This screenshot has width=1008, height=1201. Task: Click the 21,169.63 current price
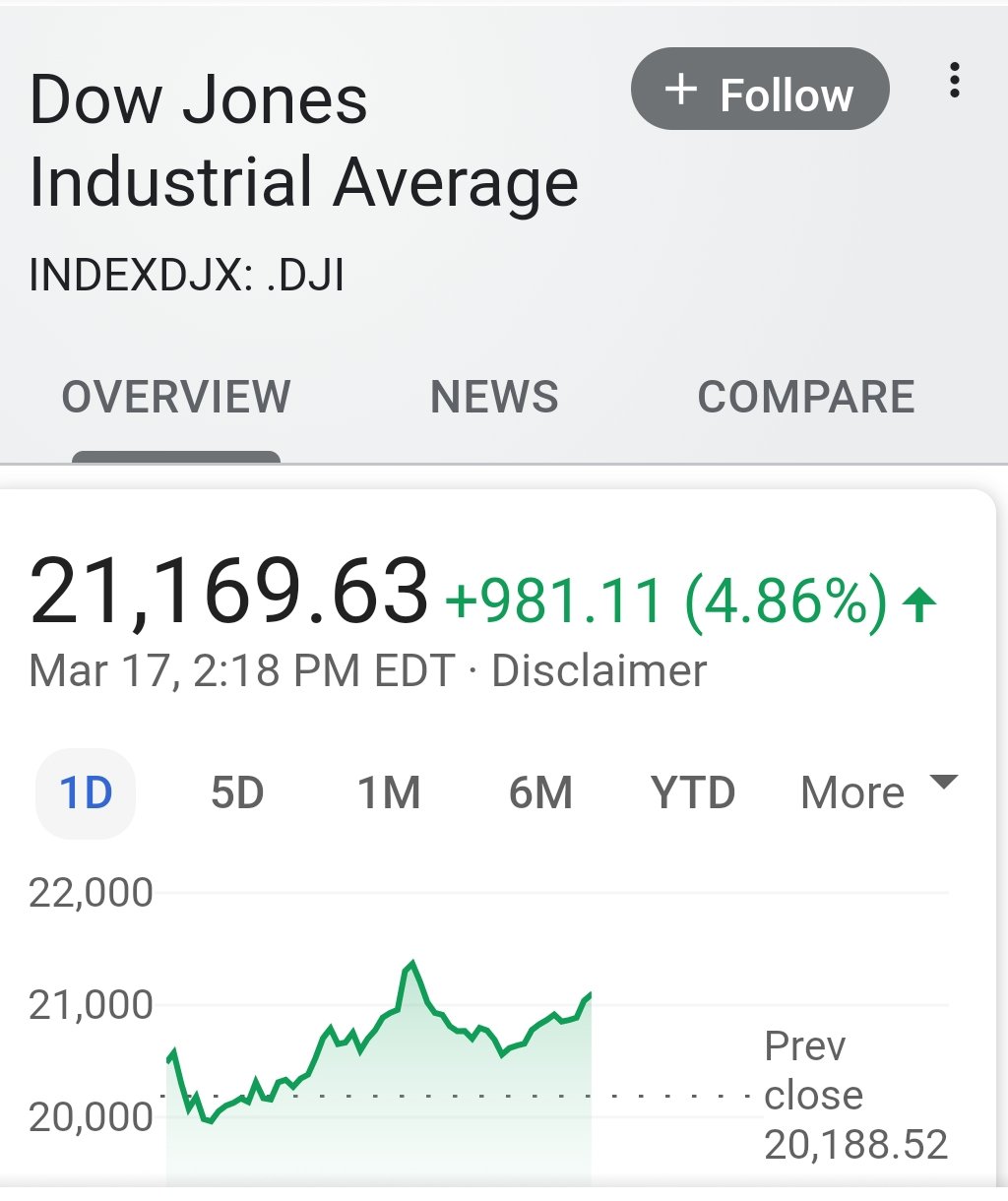pyautogui.click(x=228, y=592)
